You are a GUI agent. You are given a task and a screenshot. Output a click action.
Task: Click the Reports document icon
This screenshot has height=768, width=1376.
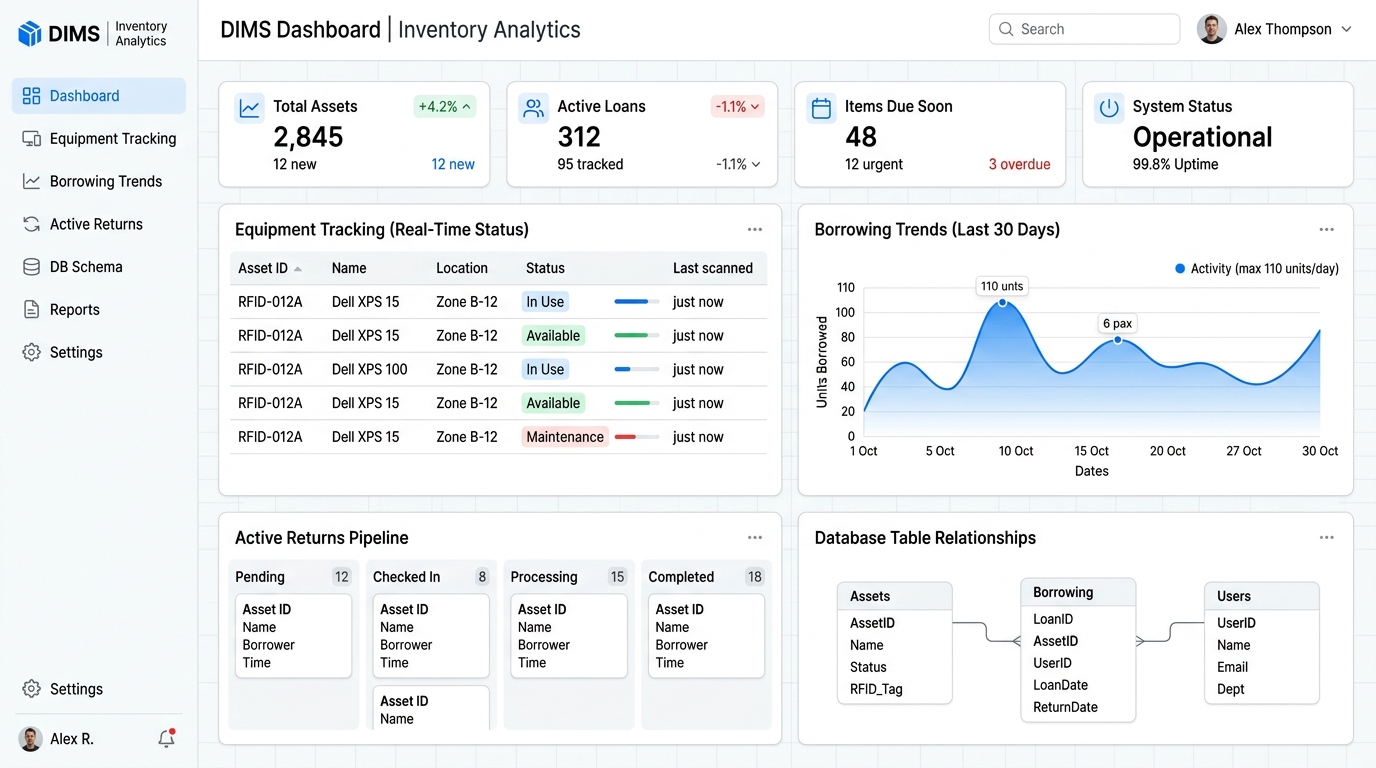point(31,310)
